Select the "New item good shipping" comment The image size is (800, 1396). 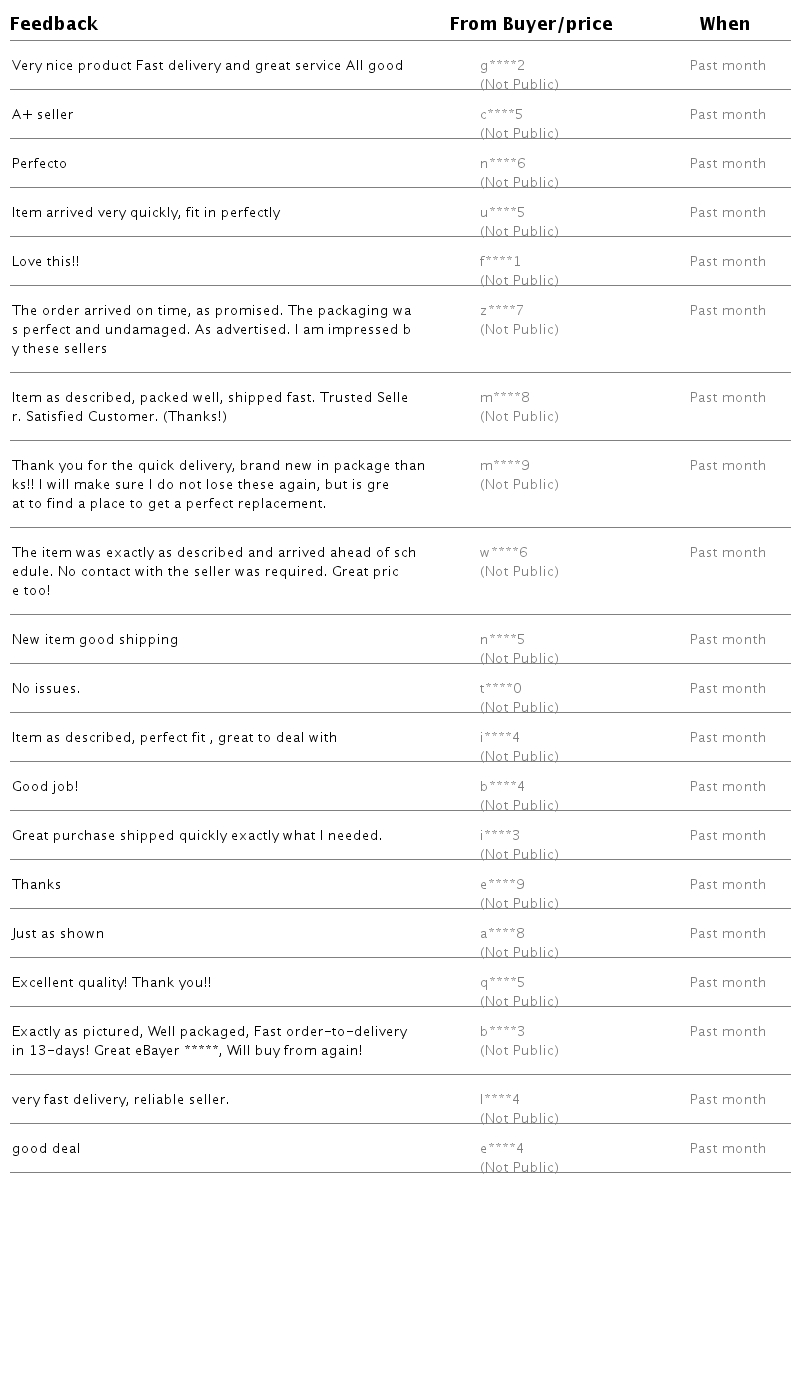[x=95, y=640]
